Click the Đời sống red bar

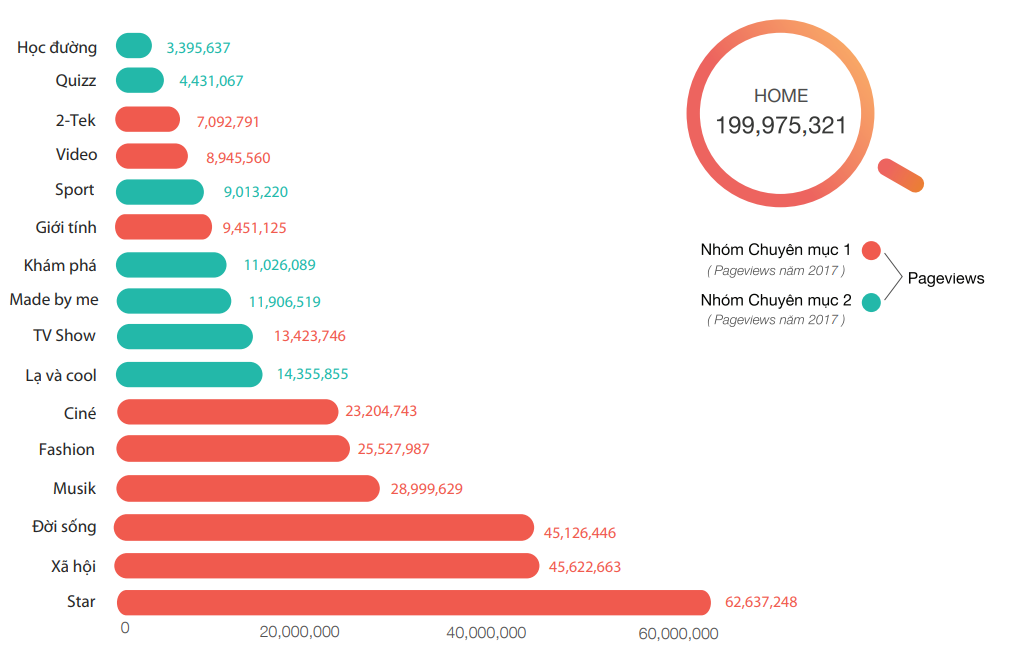[324, 528]
